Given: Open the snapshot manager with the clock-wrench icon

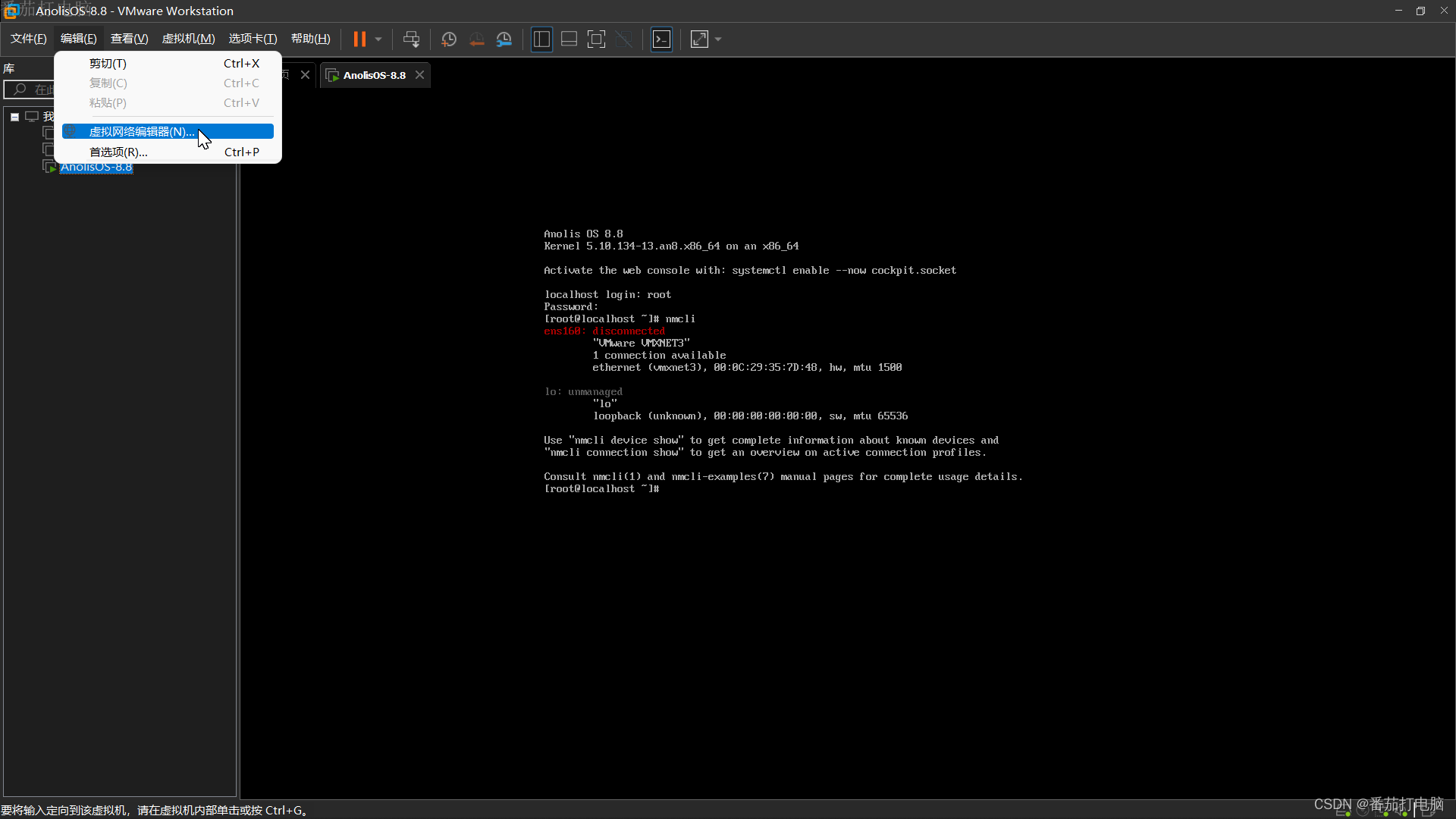Looking at the screenshot, I should (x=504, y=39).
